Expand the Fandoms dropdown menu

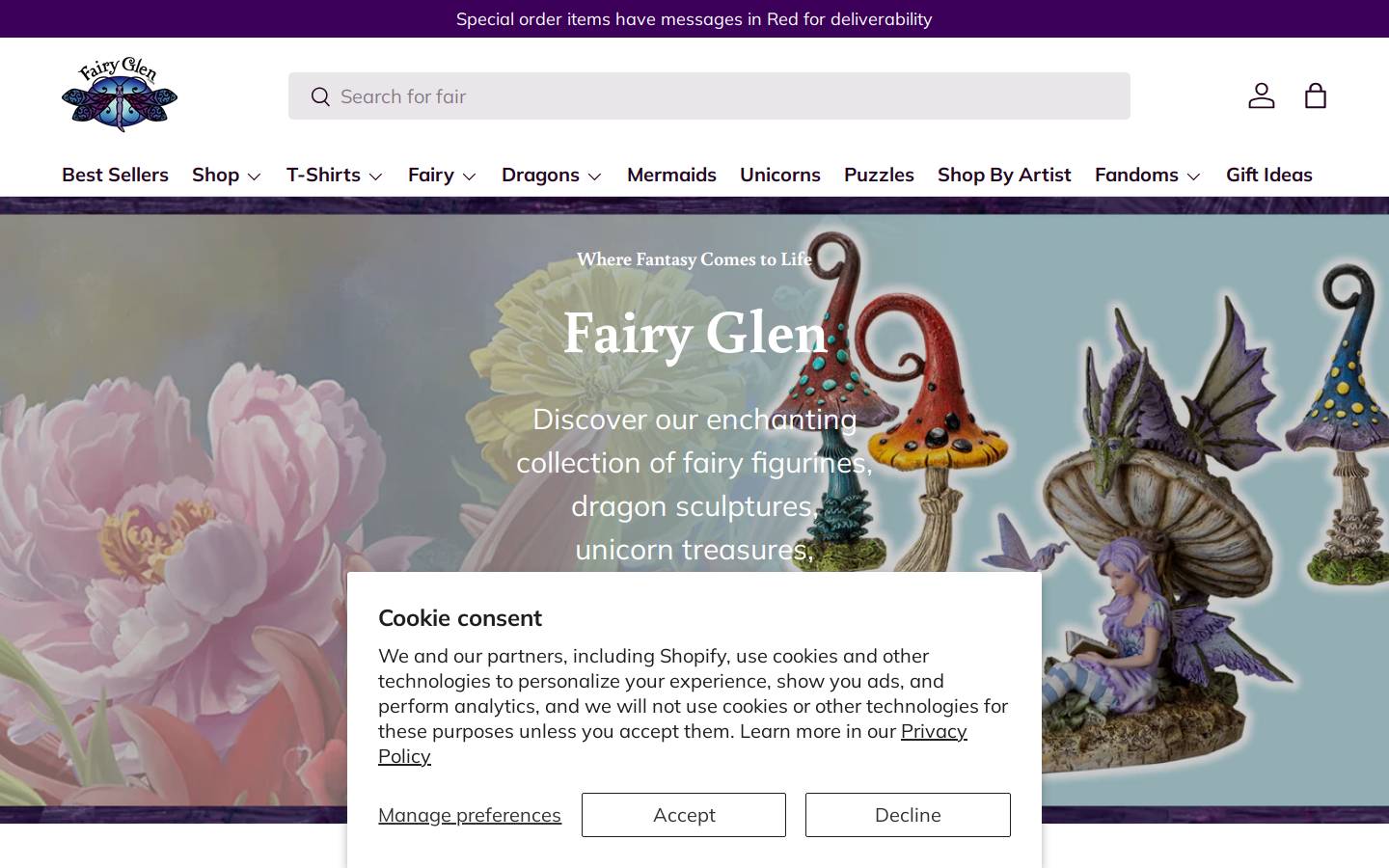[x=1148, y=175]
